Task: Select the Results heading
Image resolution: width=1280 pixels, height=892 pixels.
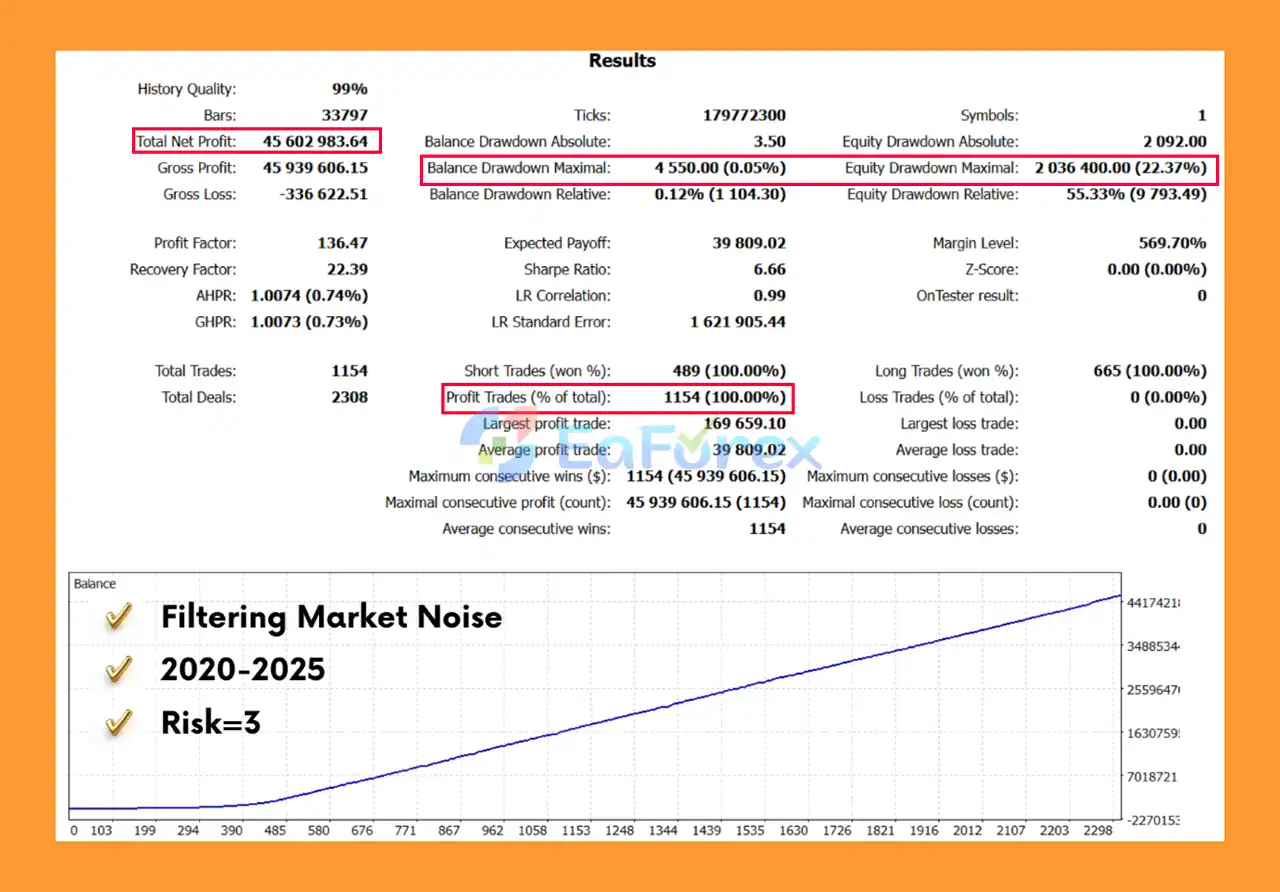Action: tap(622, 61)
